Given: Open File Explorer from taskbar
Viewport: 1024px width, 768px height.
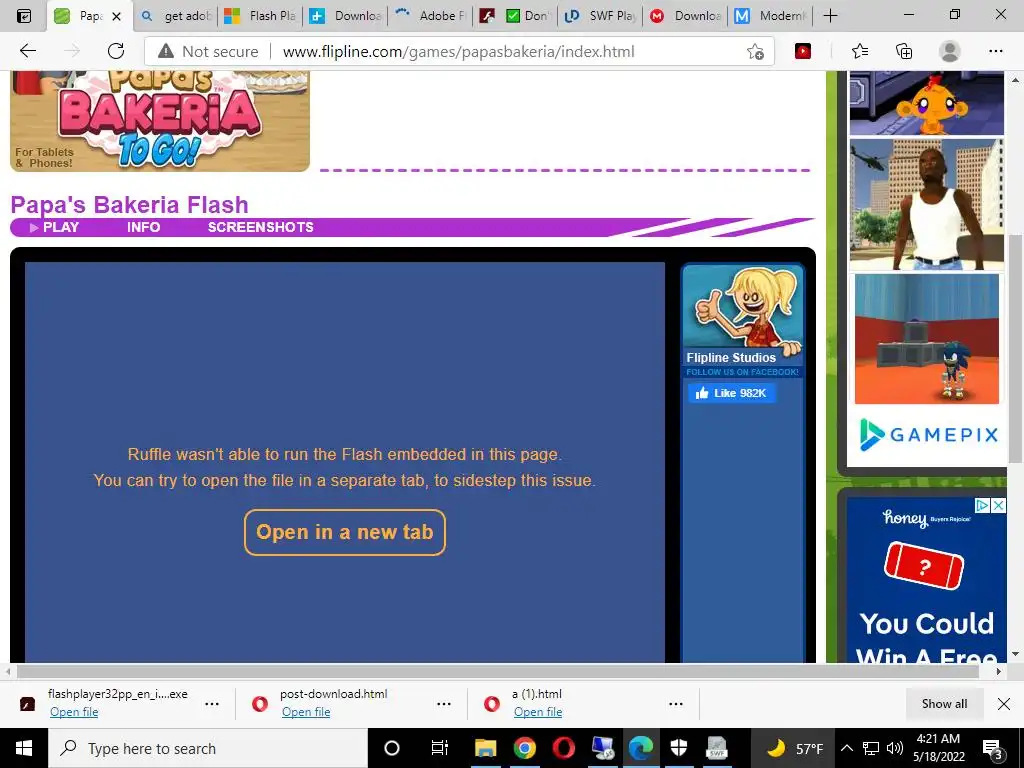Looking at the screenshot, I should pyautogui.click(x=485, y=748).
